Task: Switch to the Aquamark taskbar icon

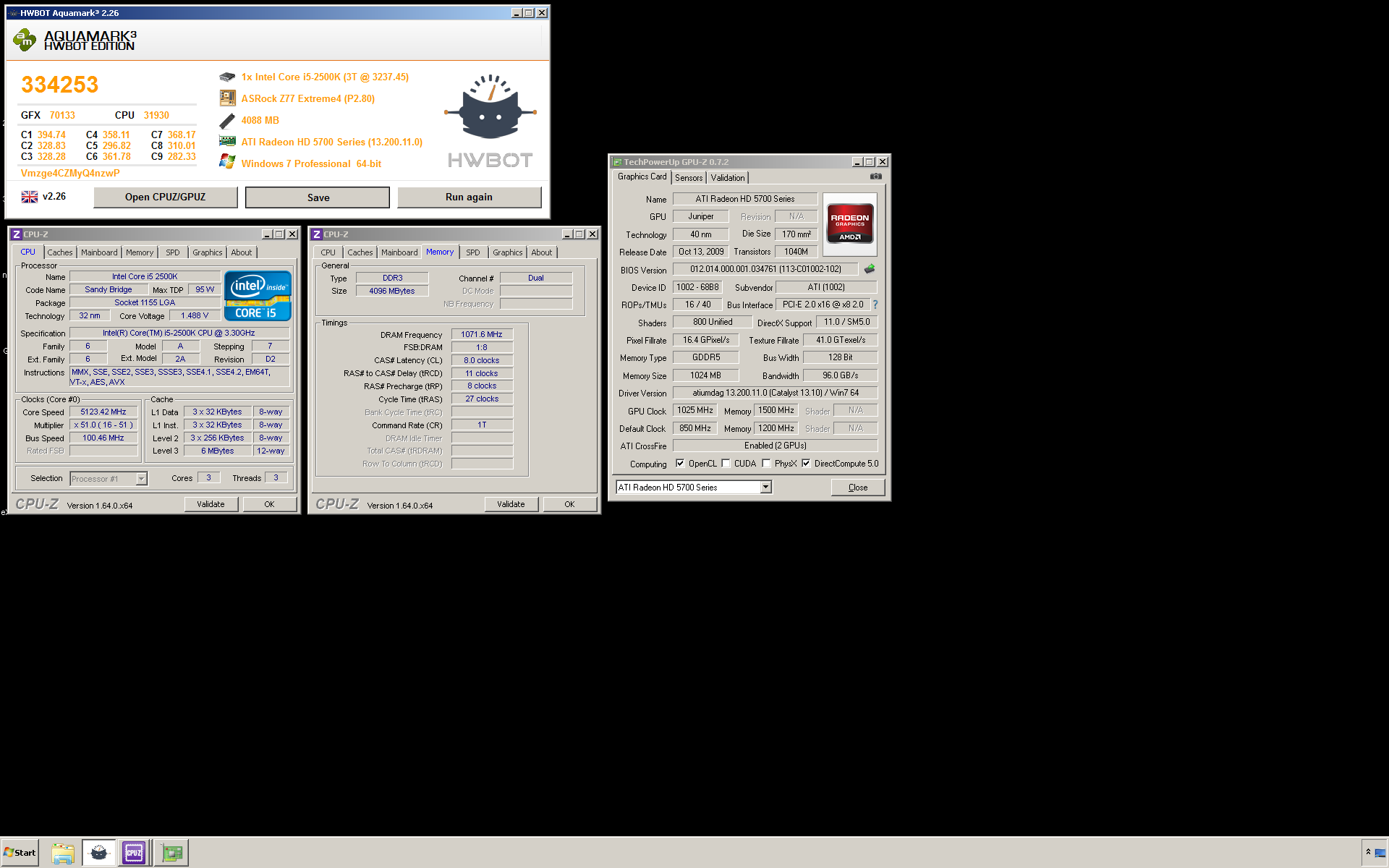Action: click(99, 853)
